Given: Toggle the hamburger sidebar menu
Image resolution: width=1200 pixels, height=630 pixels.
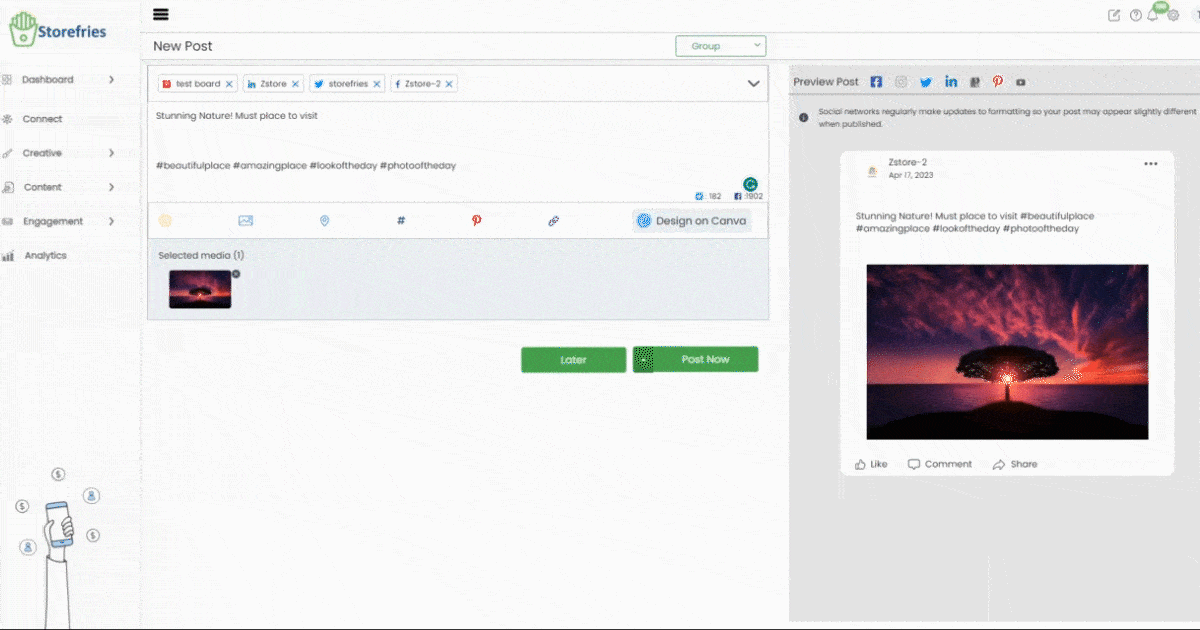Looking at the screenshot, I should click(x=161, y=14).
